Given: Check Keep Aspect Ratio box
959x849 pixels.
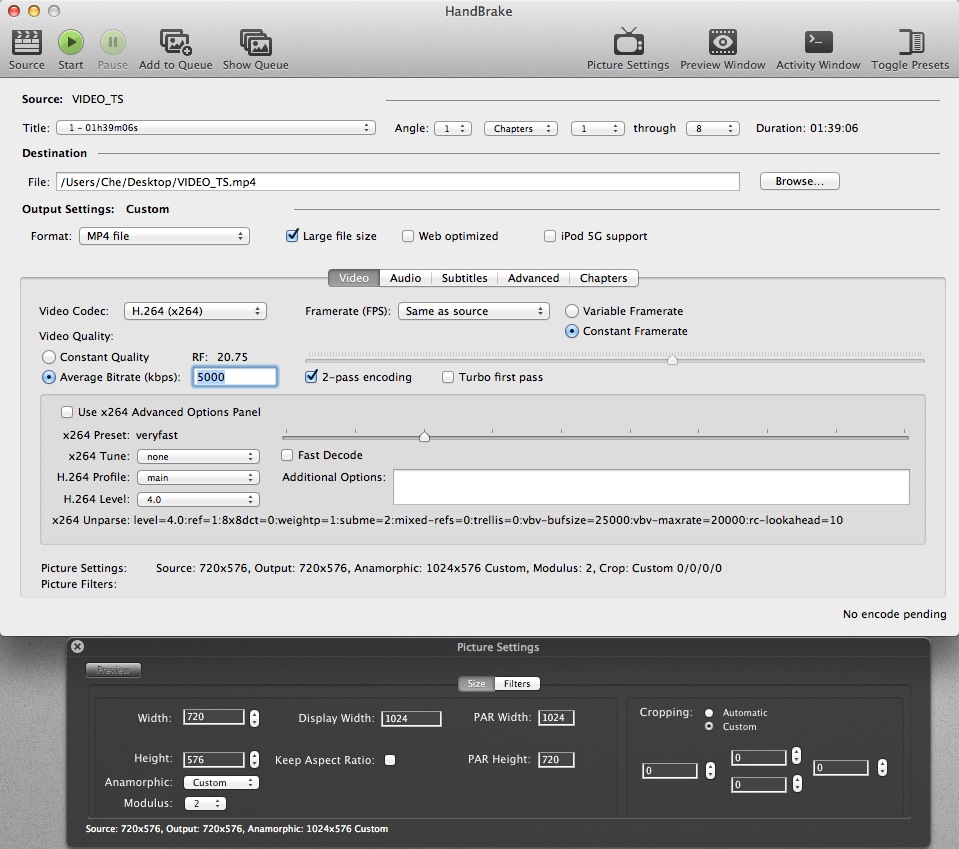Looking at the screenshot, I should coord(390,760).
